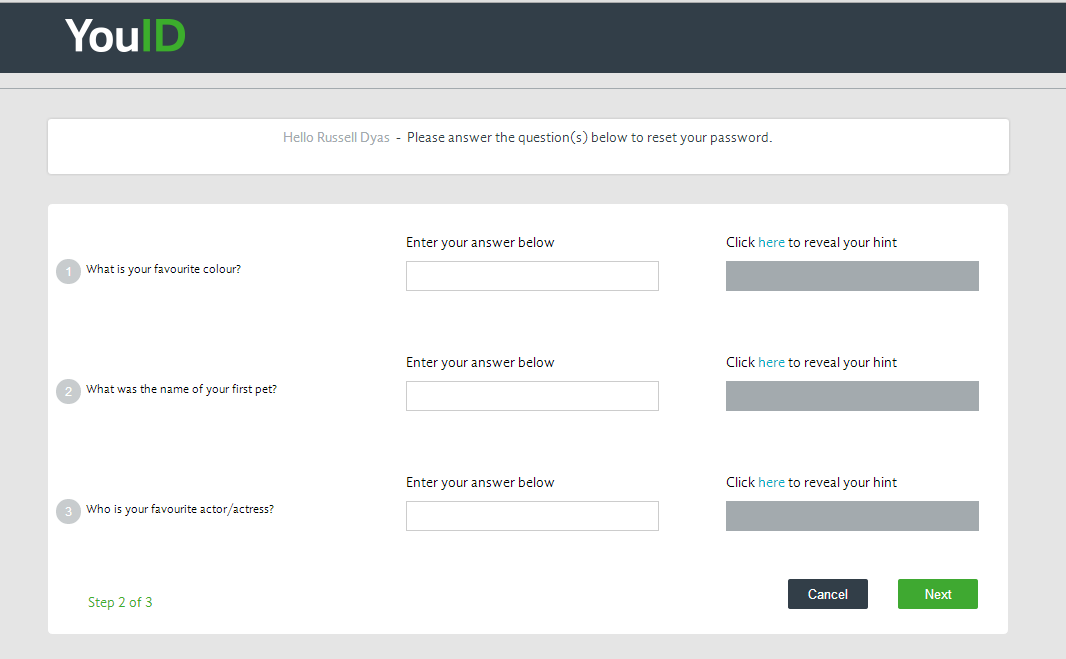Click the number 1 question badge
Screen dimensions: 1066x659
[x=68, y=271]
